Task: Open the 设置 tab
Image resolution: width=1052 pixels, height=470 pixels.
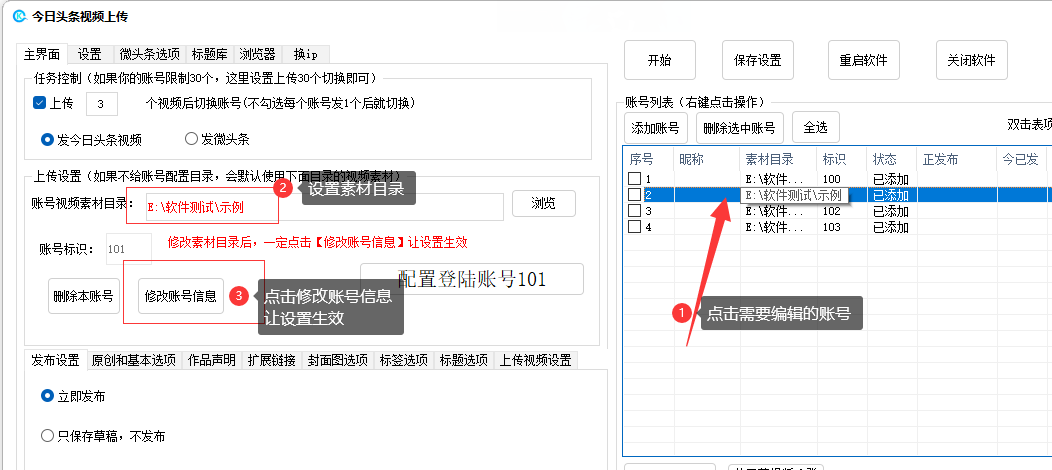Action: pos(89,54)
